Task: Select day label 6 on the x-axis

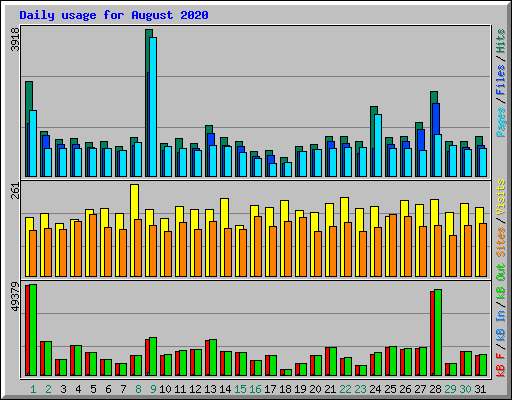Action: coord(108,389)
